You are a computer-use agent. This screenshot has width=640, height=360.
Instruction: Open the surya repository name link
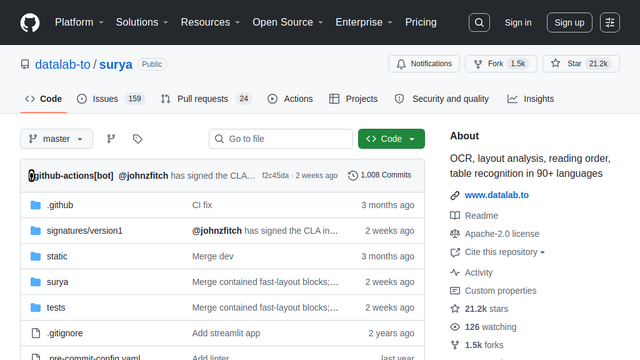coord(116,64)
